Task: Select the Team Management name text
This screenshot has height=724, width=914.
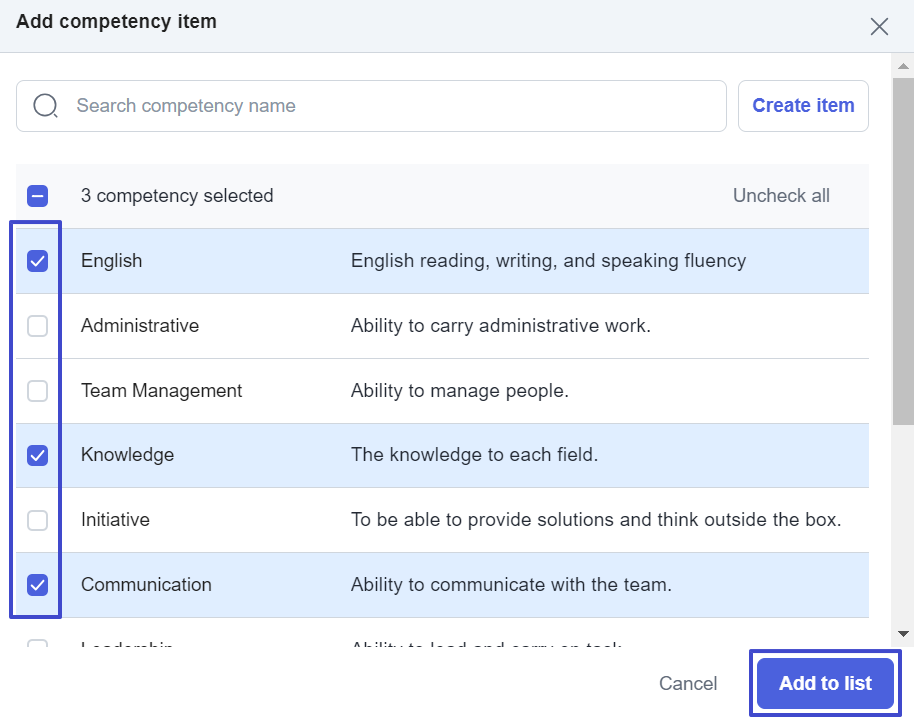Action: pos(161,391)
